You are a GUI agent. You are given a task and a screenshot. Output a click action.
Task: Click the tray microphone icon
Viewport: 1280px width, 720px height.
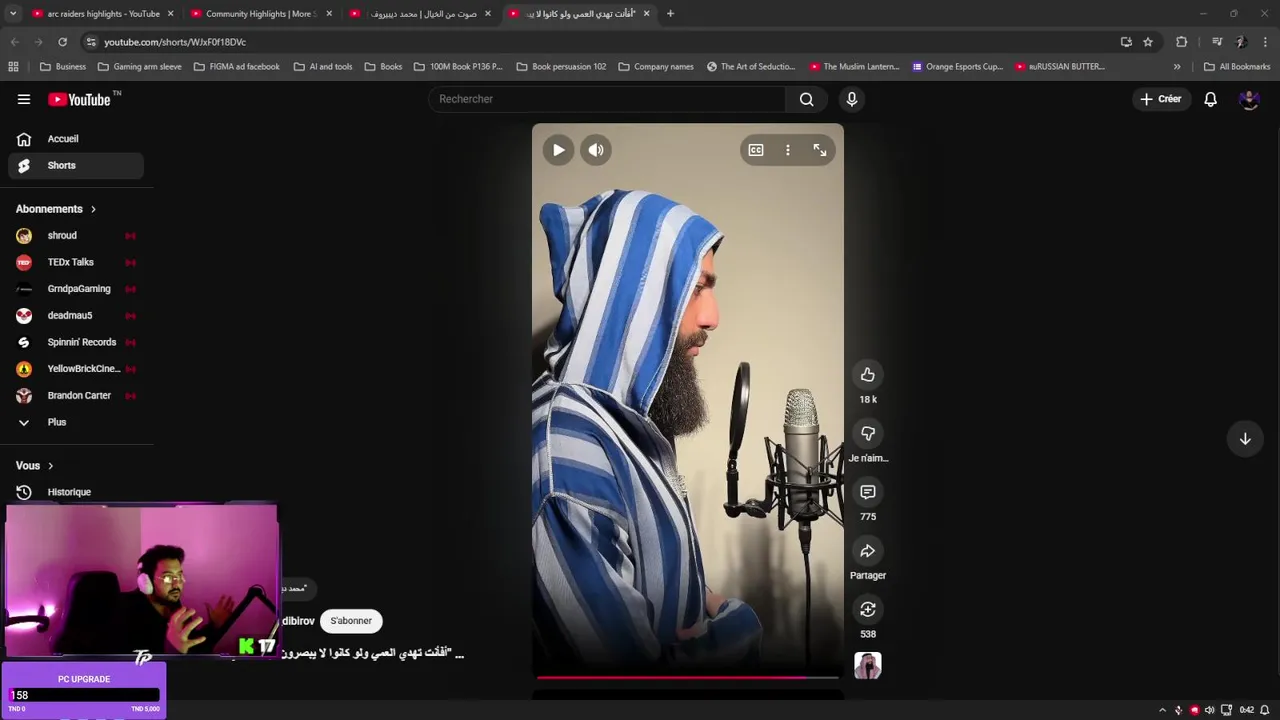click(x=1178, y=710)
